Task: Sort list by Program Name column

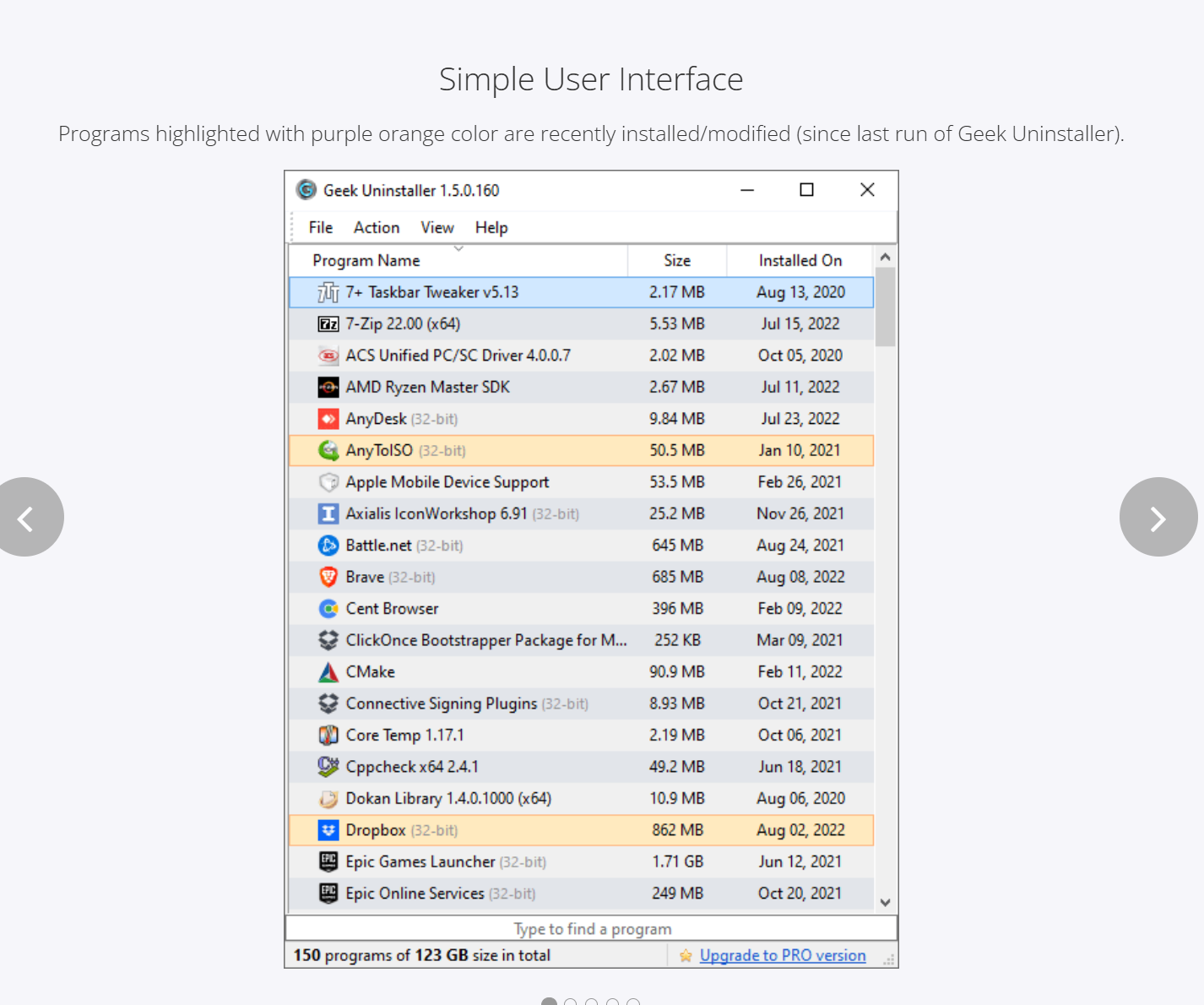Action: coord(458,261)
